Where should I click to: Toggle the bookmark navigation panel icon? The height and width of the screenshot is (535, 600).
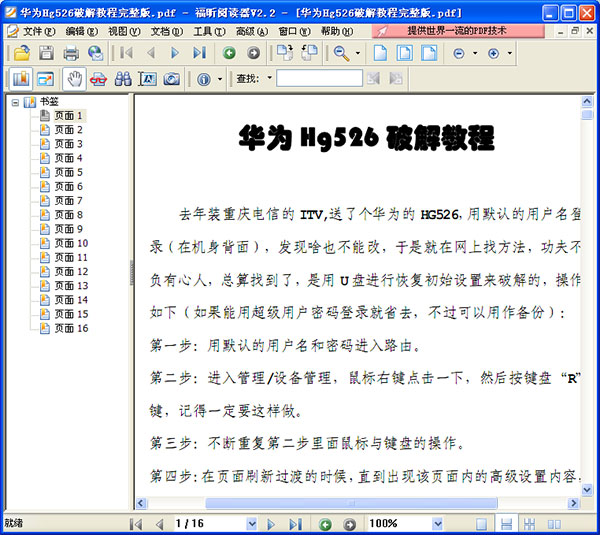[x=21, y=79]
